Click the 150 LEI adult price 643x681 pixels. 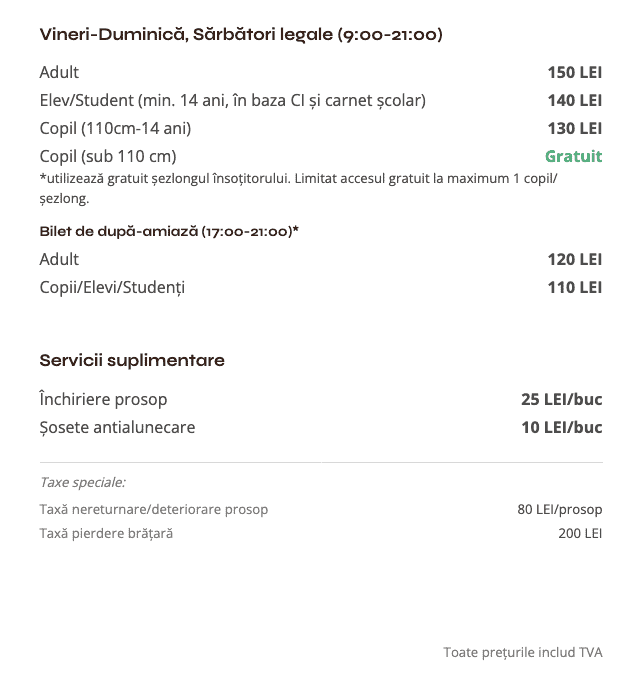[x=574, y=72]
